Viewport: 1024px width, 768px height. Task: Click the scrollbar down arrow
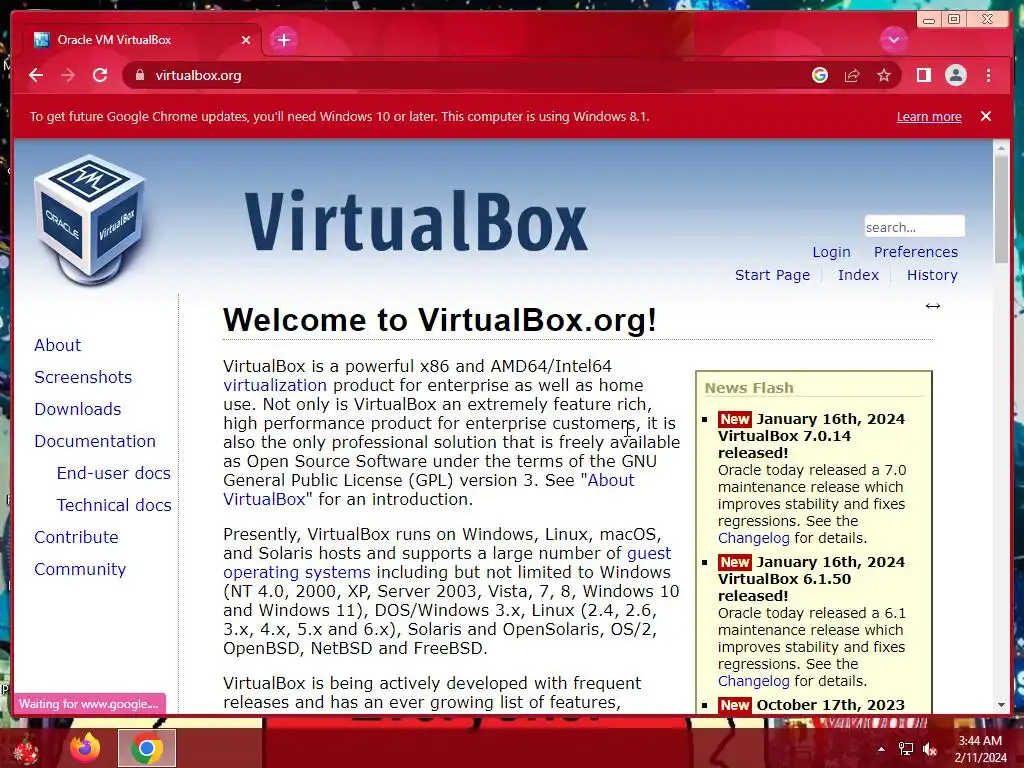click(1001, 705)
